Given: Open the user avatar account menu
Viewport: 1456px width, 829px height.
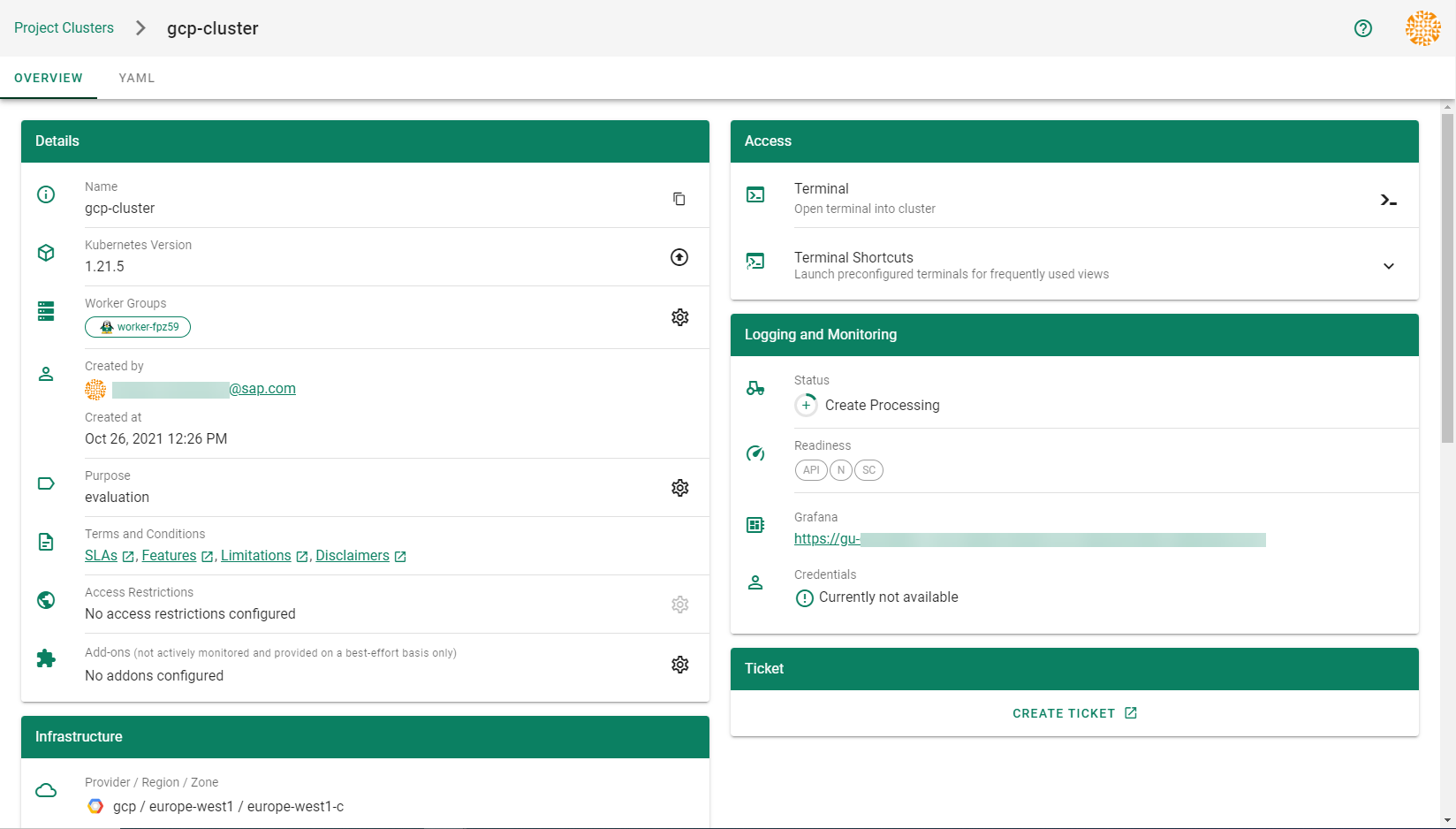Looking at the screenshot, I should [1422, 28].
